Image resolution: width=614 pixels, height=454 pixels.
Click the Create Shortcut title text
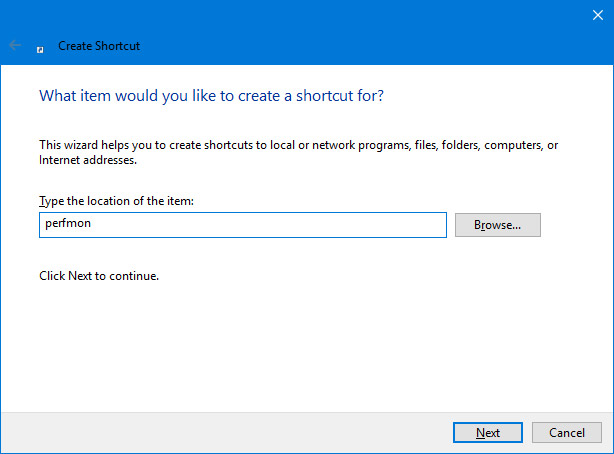pos(99,46)
